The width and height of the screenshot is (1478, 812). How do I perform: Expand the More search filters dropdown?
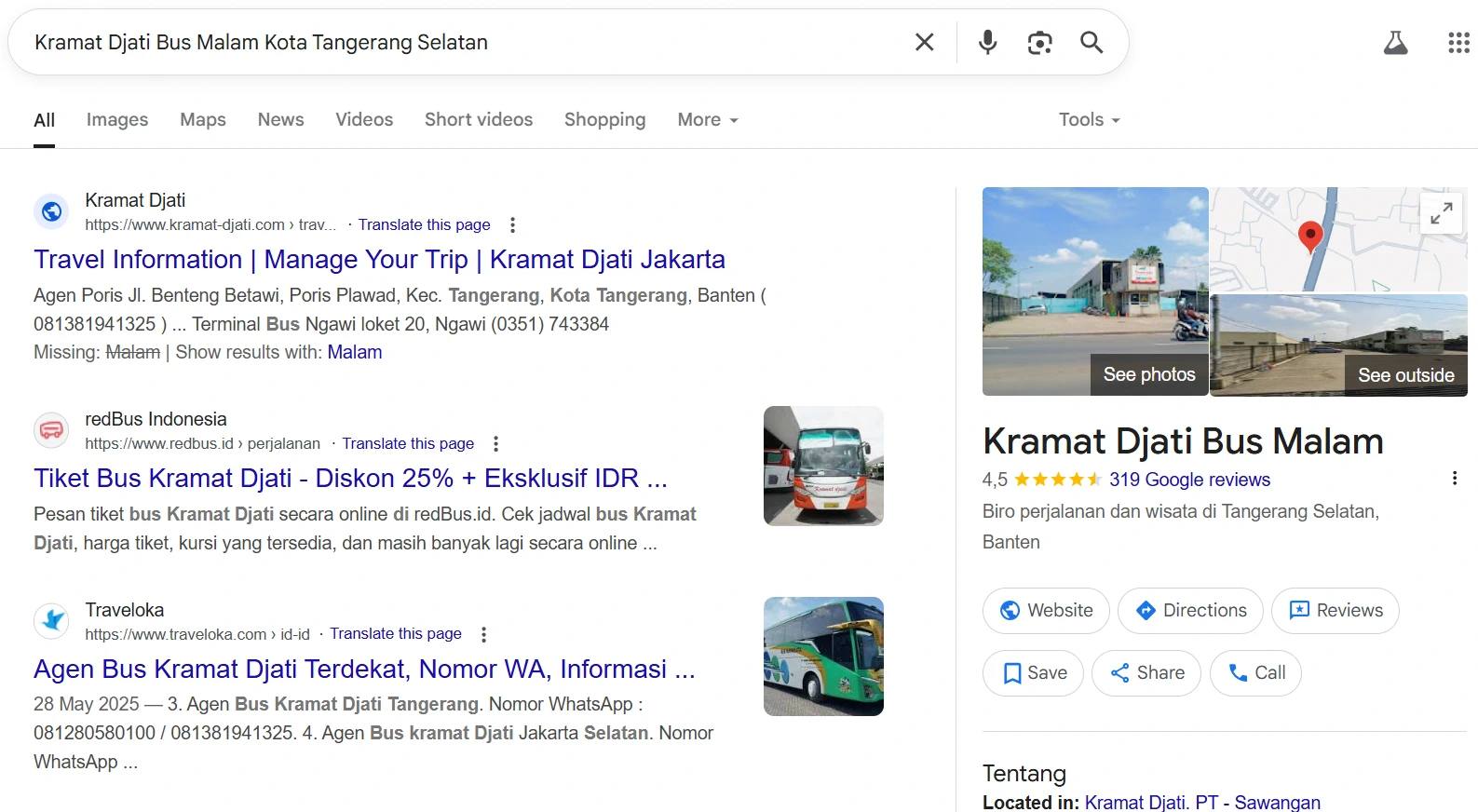708,120
